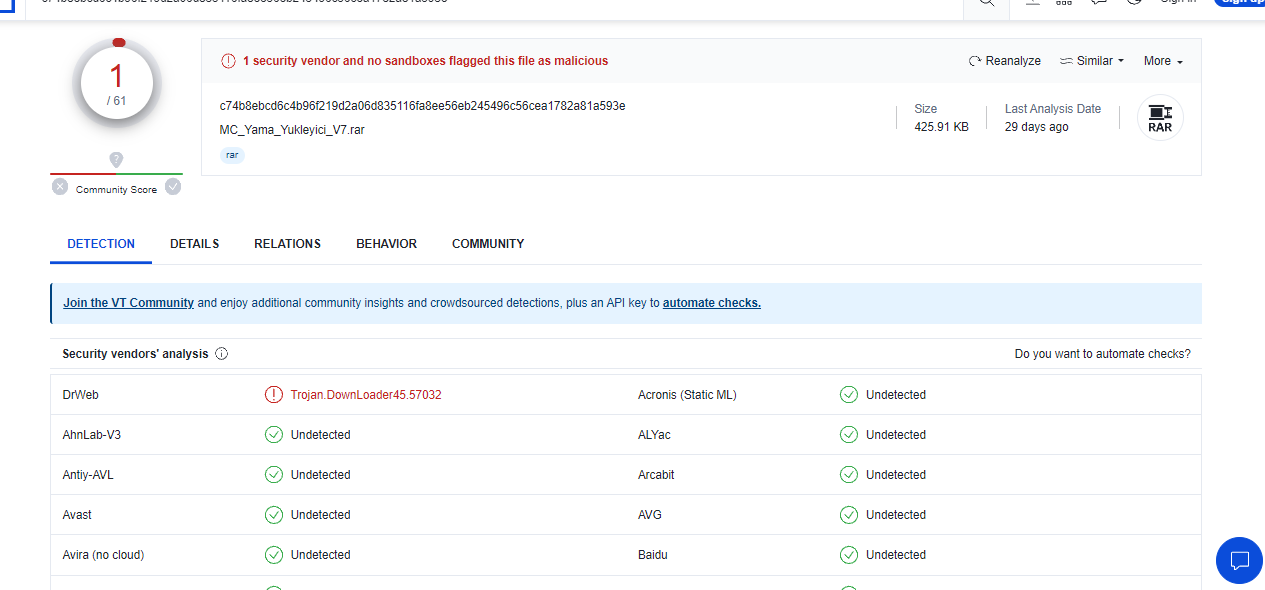Vote malicious with the X community button
The height and width of the screenshot is (590, 1265).
coord(60,187)
